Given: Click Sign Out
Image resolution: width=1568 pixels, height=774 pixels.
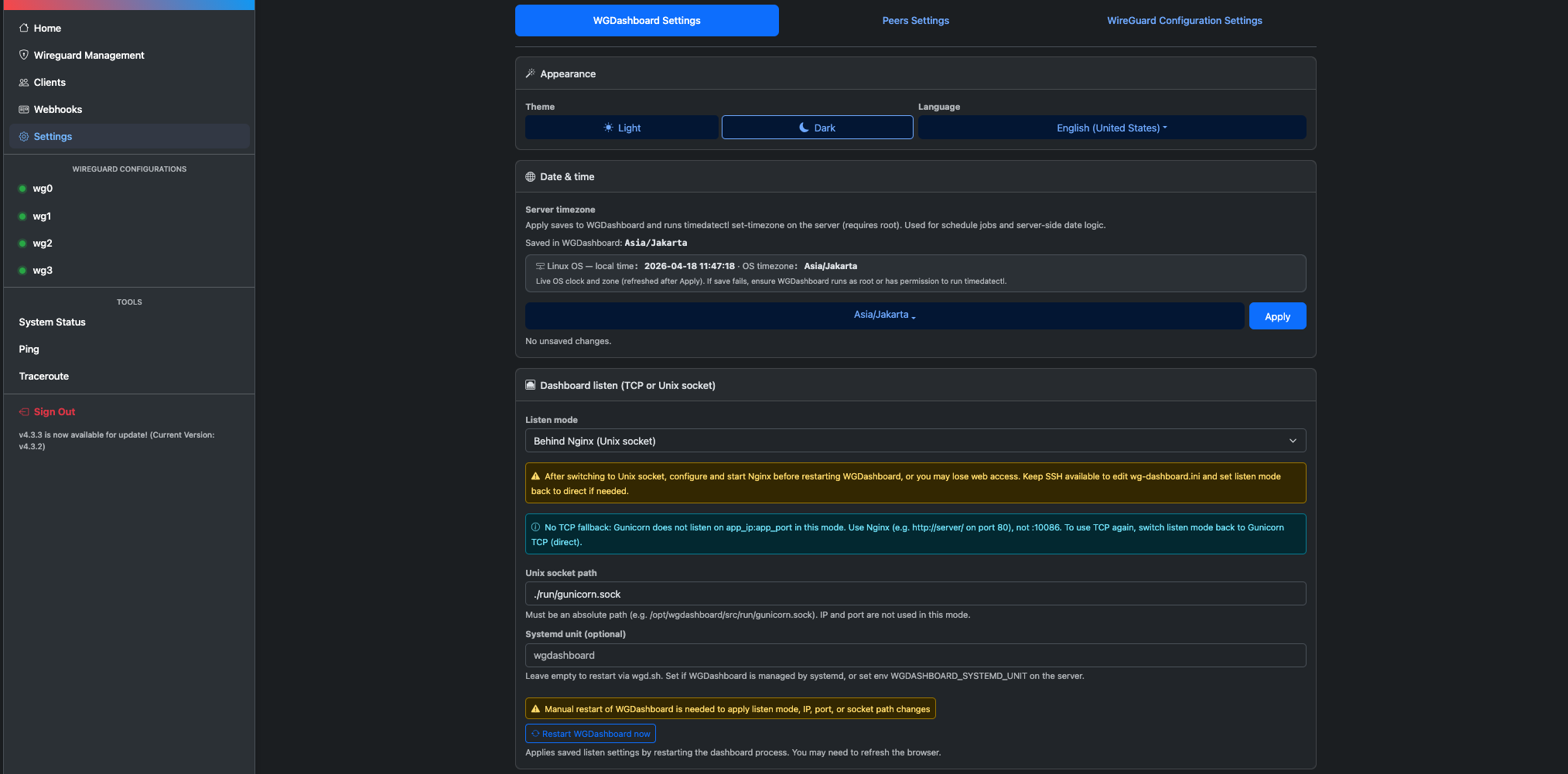Looking at the screenshot, I should pyautogui.click(x=129, y=412).
